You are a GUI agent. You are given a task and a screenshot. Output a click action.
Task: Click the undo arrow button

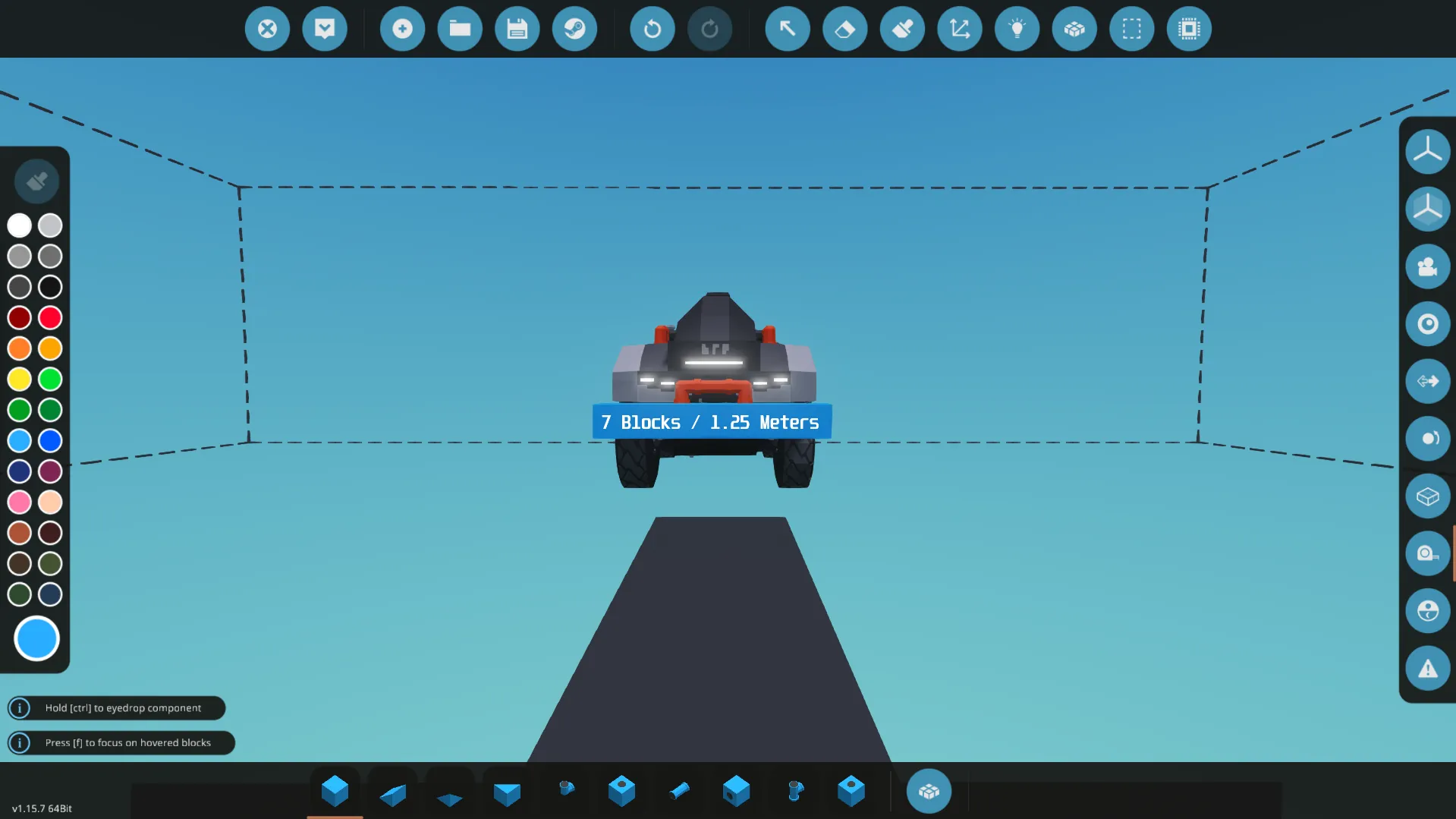tap(652, 29)
